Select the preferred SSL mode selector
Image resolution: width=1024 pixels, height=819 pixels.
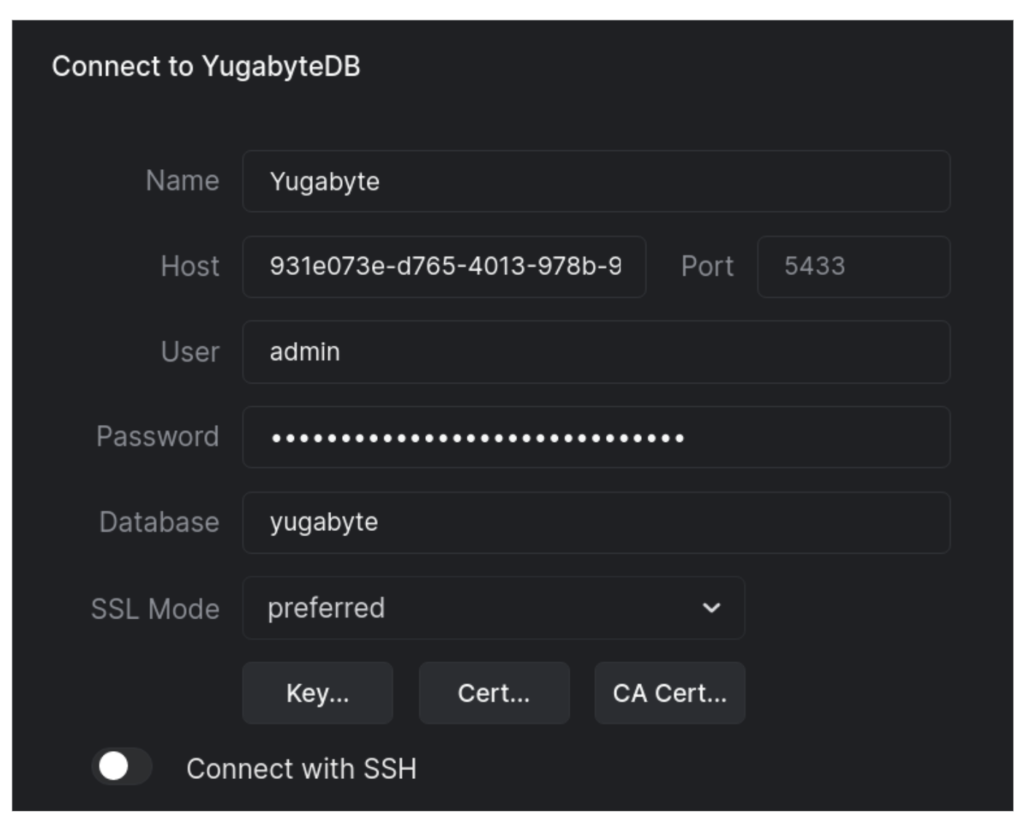click(492, 608)
